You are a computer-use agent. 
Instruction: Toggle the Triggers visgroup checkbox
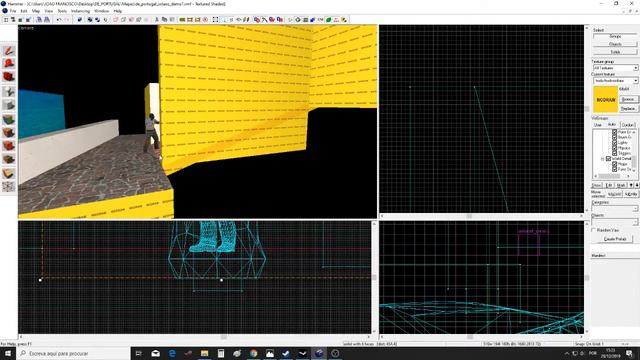(615, 153)
